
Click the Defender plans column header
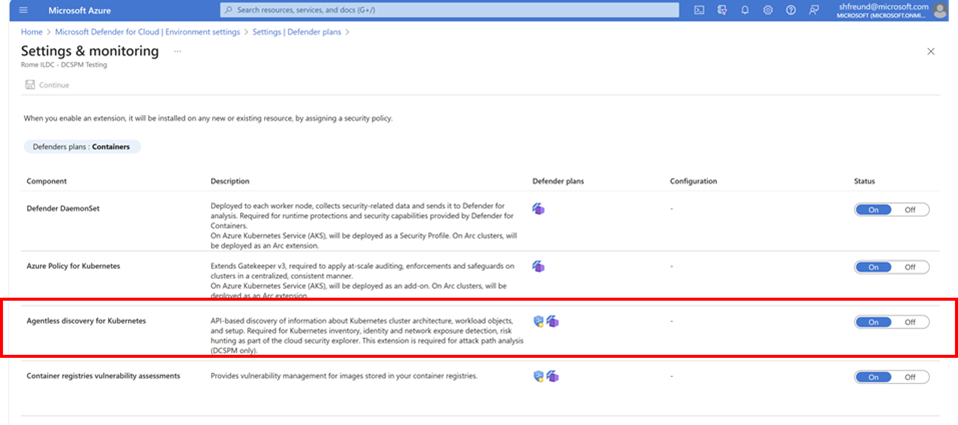(558, 181)
